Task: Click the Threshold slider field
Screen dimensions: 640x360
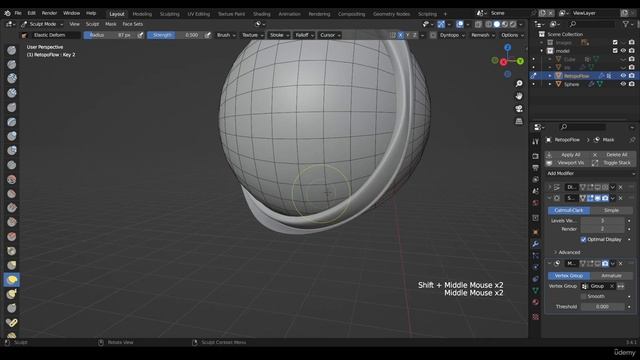Action: coord(602,307)
